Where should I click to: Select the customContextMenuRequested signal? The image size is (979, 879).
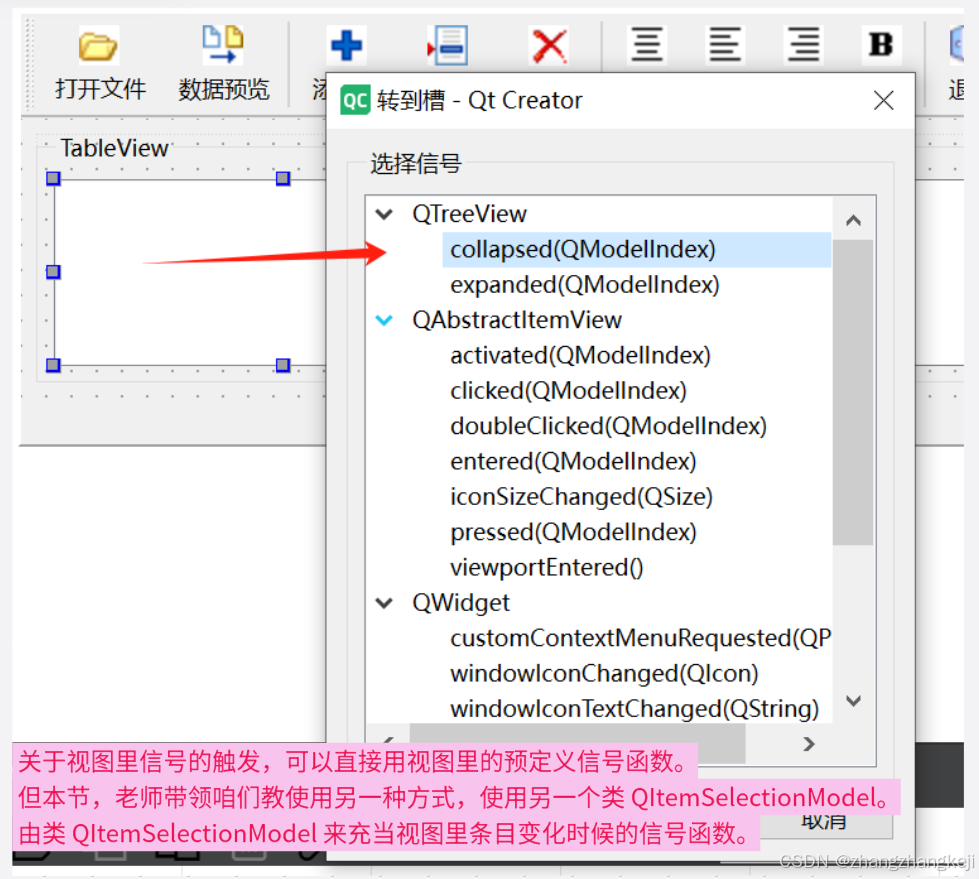pyautogui.click(x=641, y=638)
